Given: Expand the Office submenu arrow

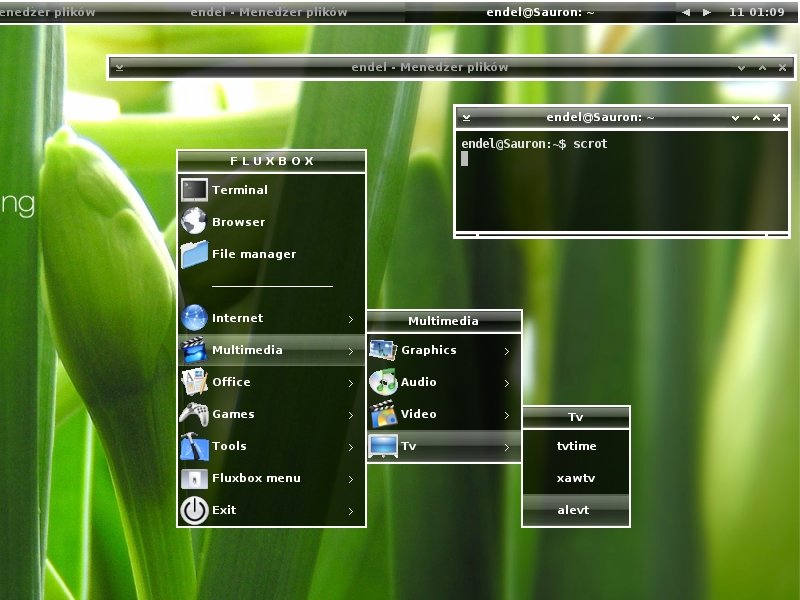Looking at the screenshot, I should click(351, 383).
